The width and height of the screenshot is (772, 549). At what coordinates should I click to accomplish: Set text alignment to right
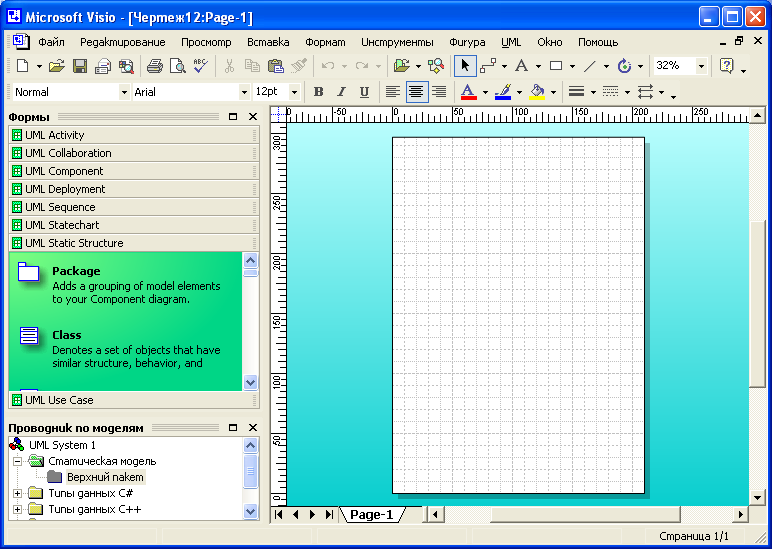(439, 92)
